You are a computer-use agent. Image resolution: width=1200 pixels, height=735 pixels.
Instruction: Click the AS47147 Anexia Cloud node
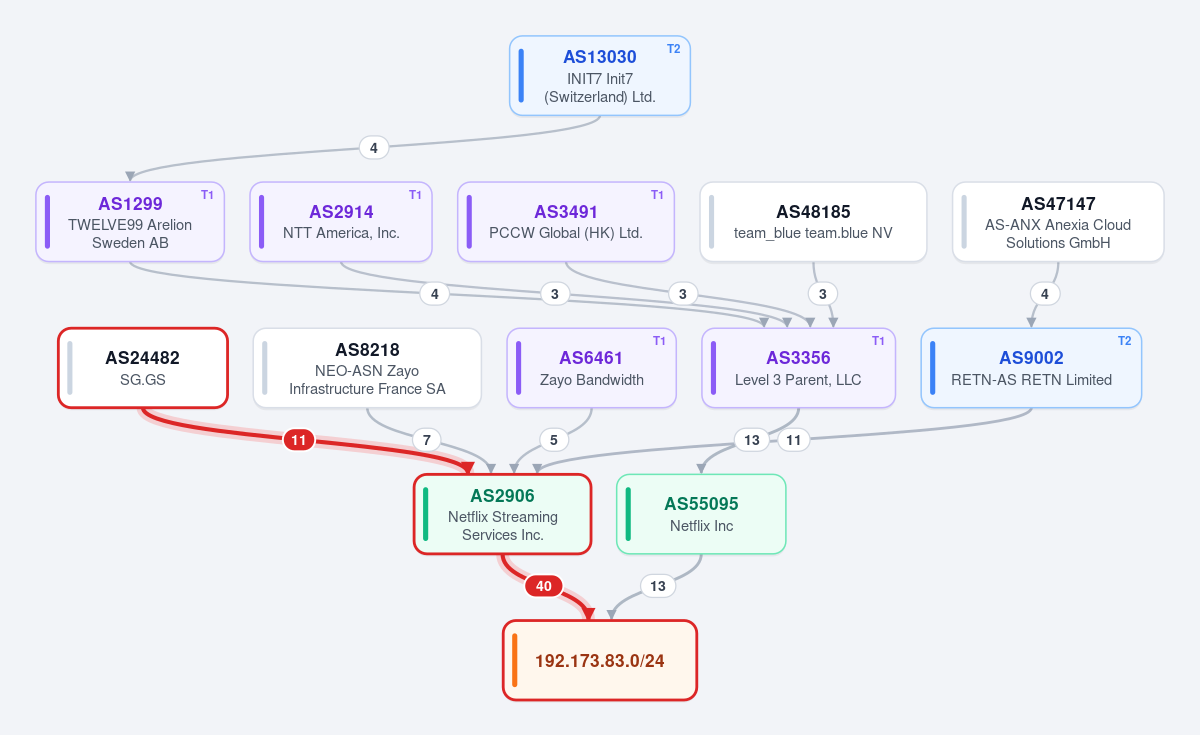pyautogui.click(x=1058, y=222)
